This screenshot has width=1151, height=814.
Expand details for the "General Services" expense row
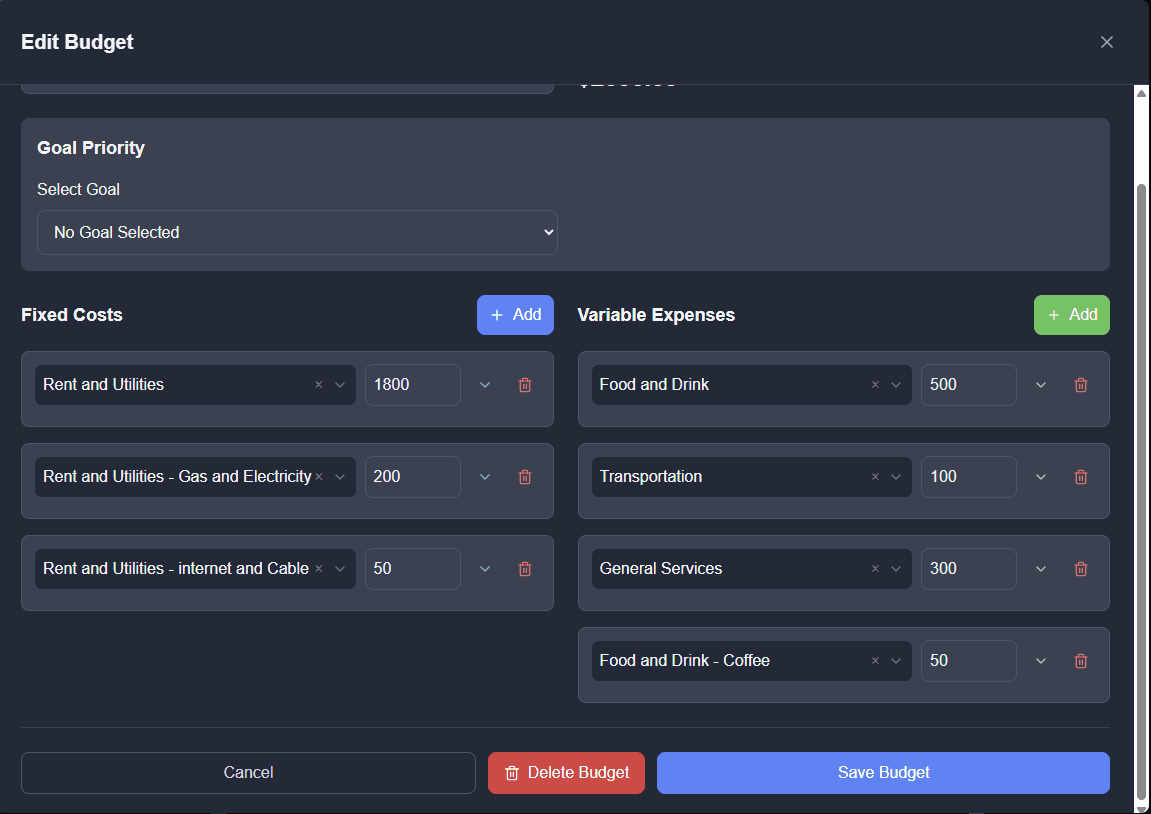[1040, 568]
